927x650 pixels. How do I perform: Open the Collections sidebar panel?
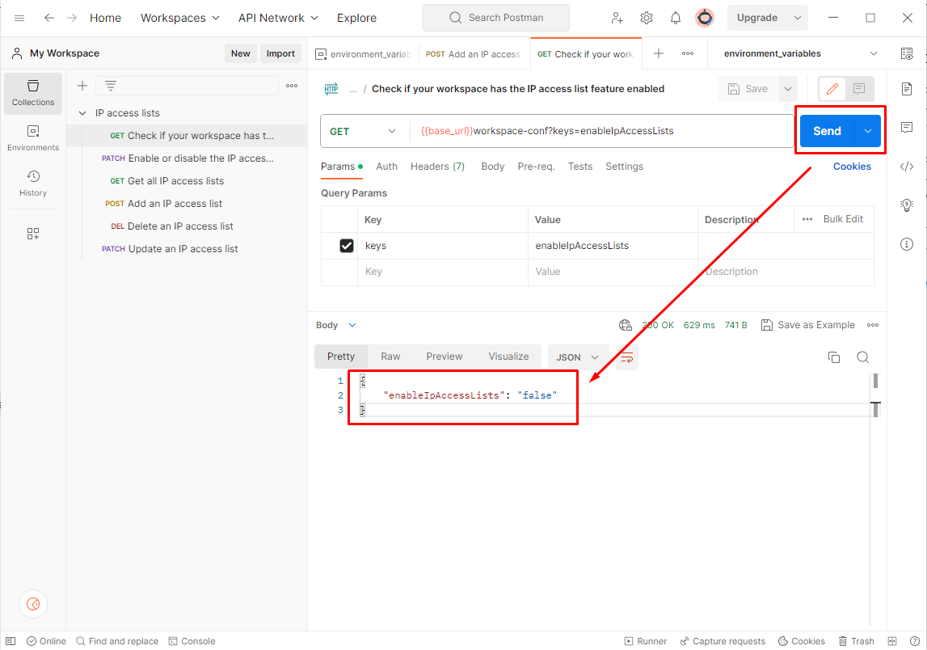(x=33, y=93)
